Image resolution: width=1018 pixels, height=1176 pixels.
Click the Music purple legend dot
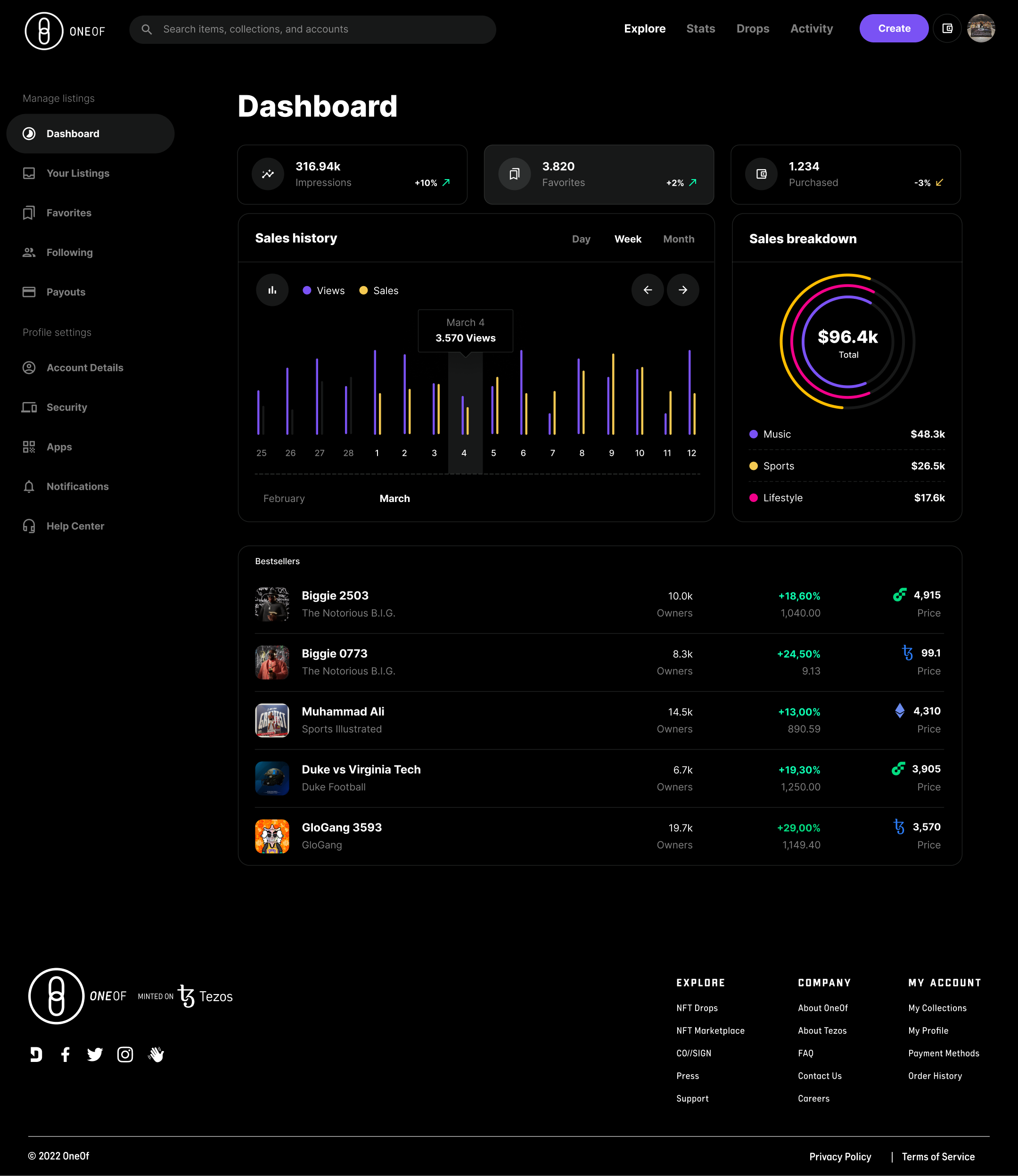point(753,434)
